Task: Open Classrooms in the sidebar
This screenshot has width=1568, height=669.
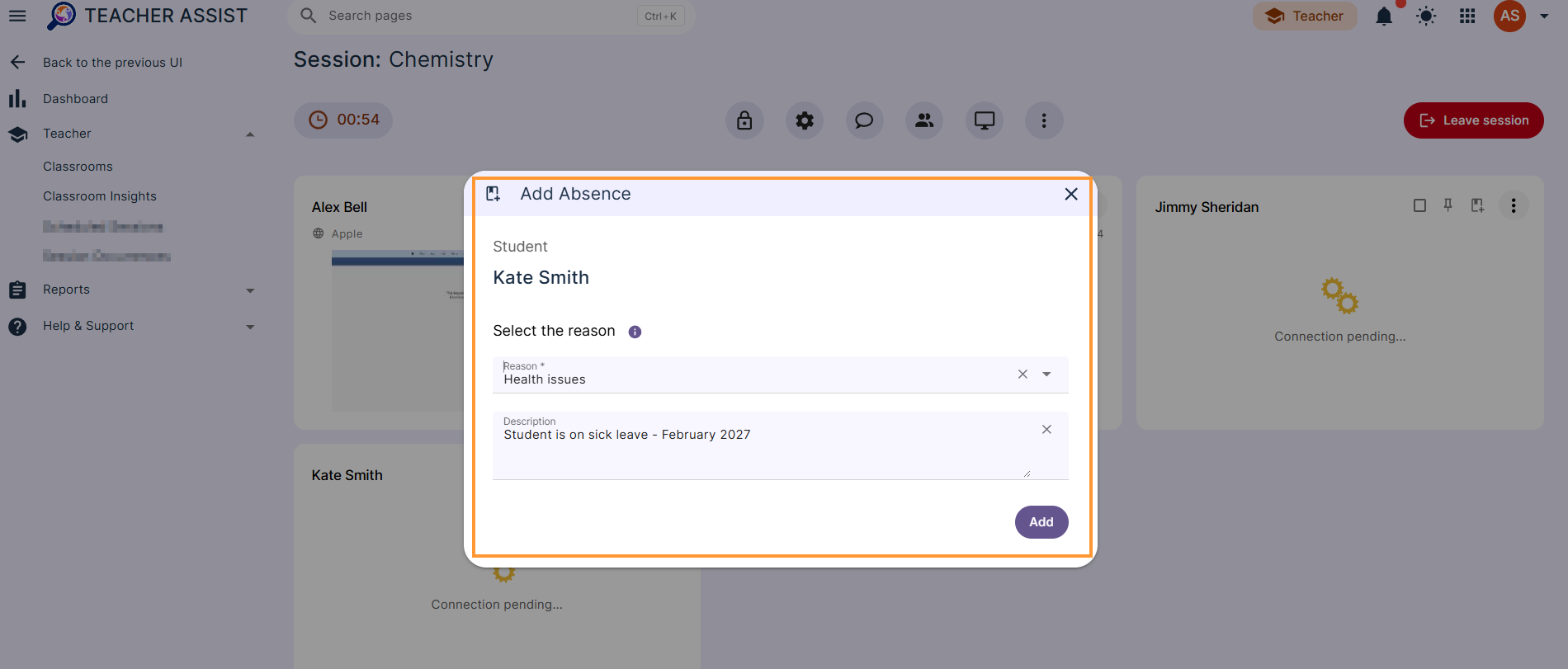Action: [78, 167]
